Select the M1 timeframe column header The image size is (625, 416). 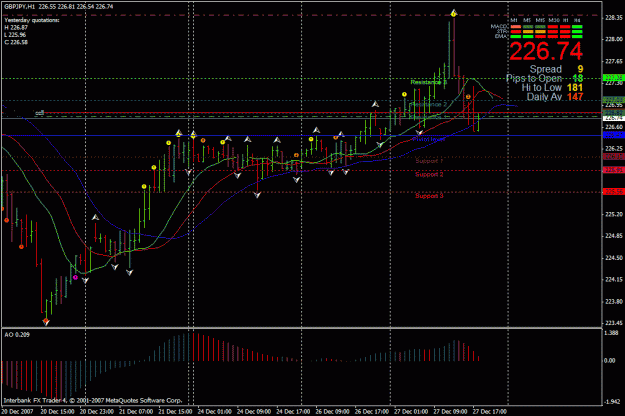coord(514,20)
